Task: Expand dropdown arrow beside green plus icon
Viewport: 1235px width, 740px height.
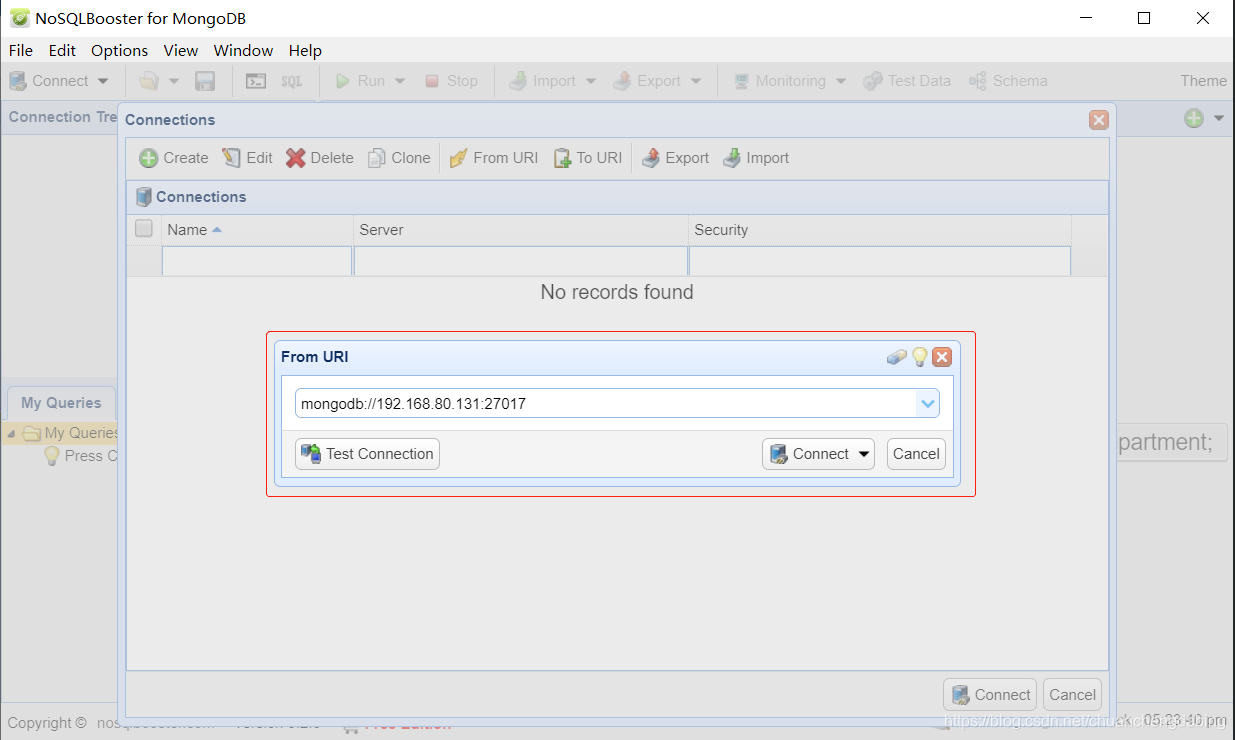Action: coord(1219,118)
